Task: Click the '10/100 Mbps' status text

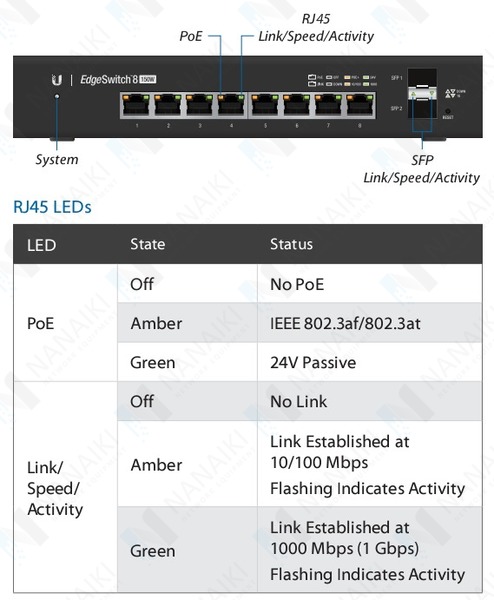Action: pos(319,462)
